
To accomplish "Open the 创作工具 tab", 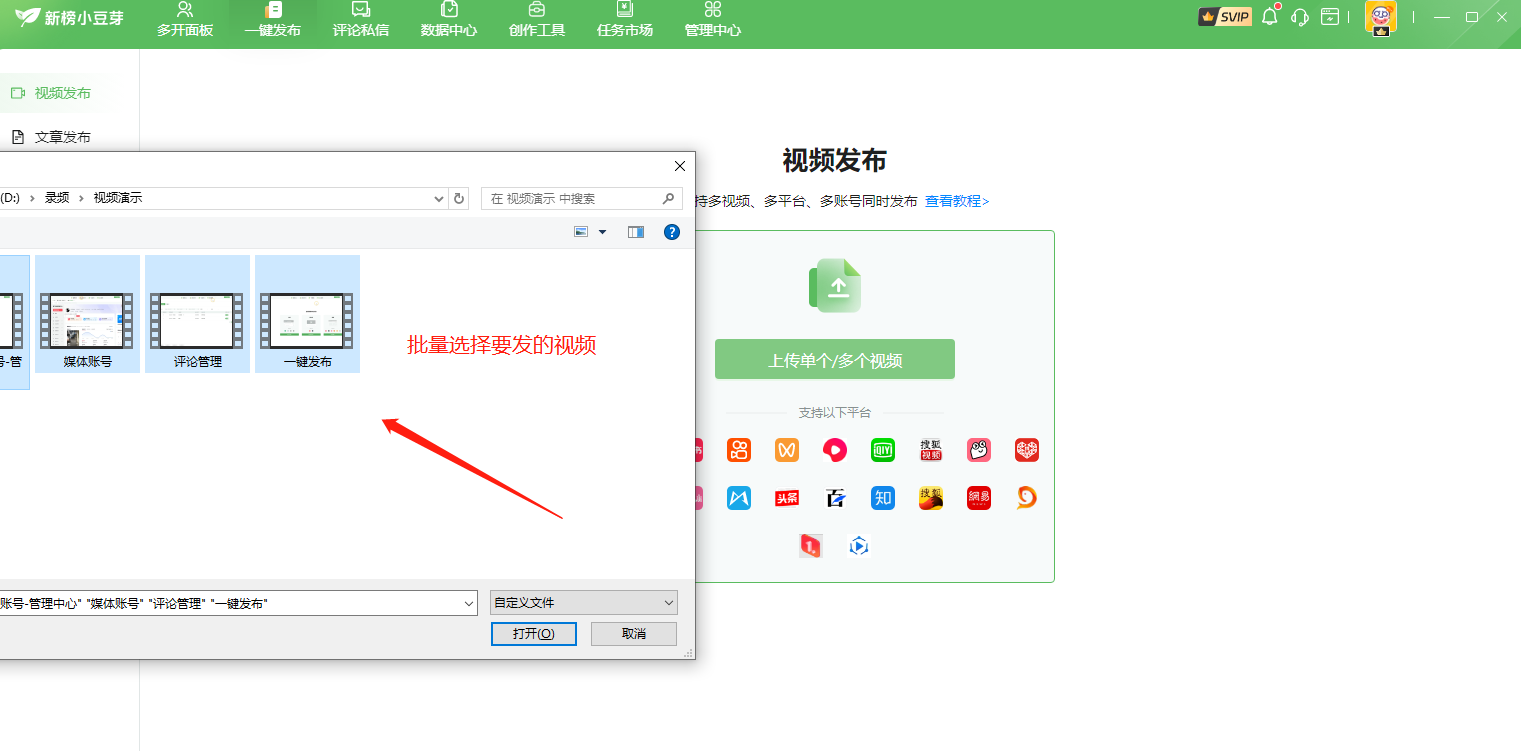I will coord(537,20).
